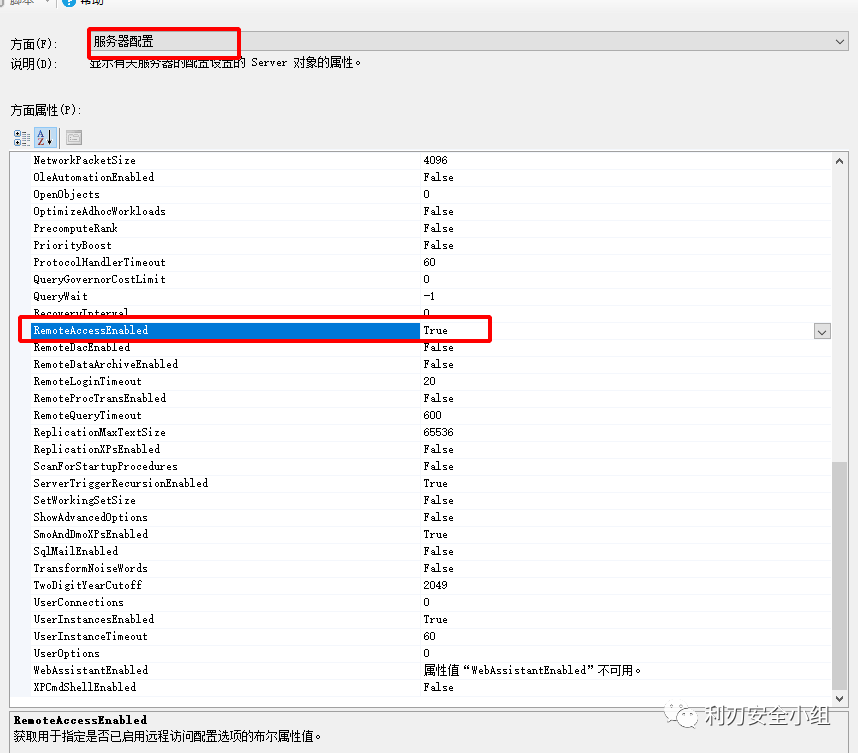858x753 pixels.
Task: Select the WebAssistantEnabled property row
Action: [x=90, y=671]
